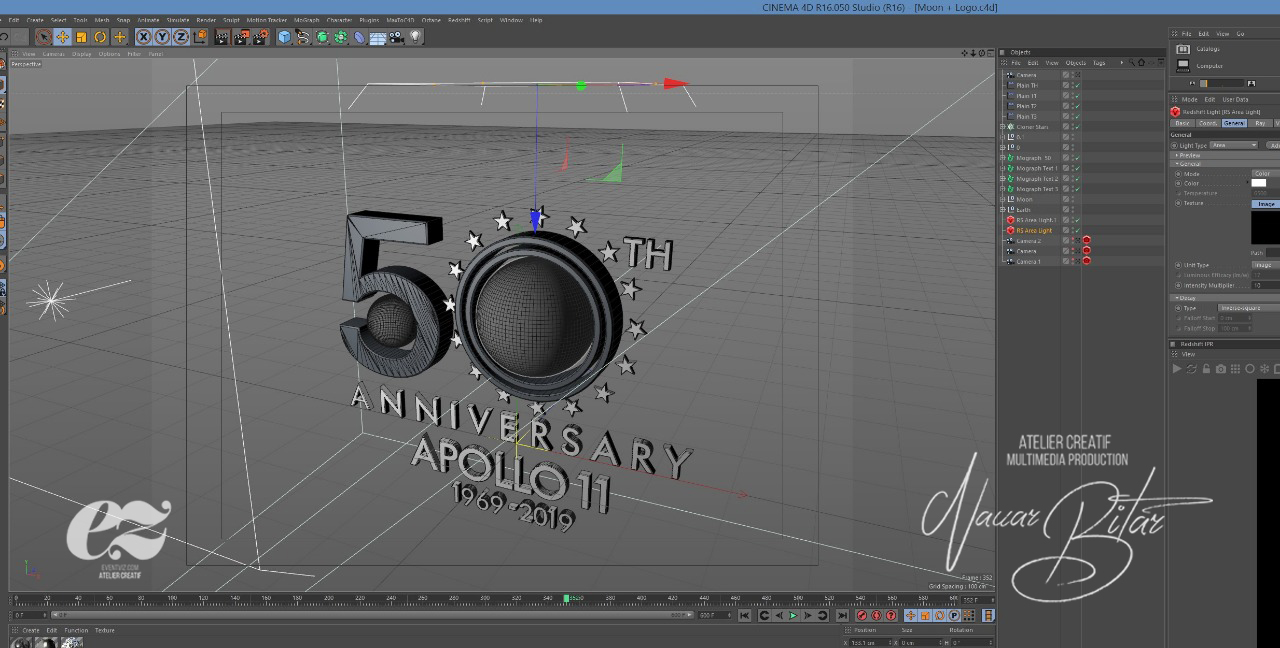Click the Camera object toolbar icon

(397, 37)
